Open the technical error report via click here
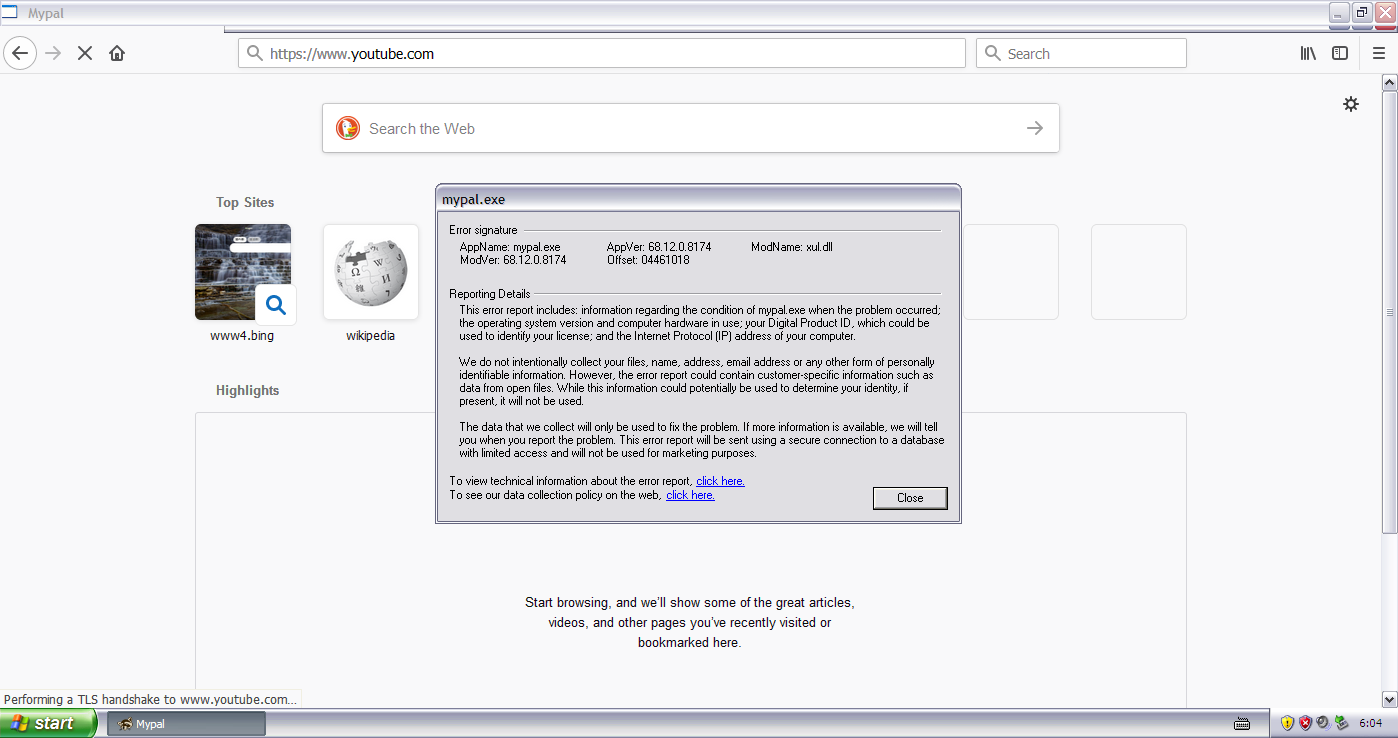 [720, 481]
